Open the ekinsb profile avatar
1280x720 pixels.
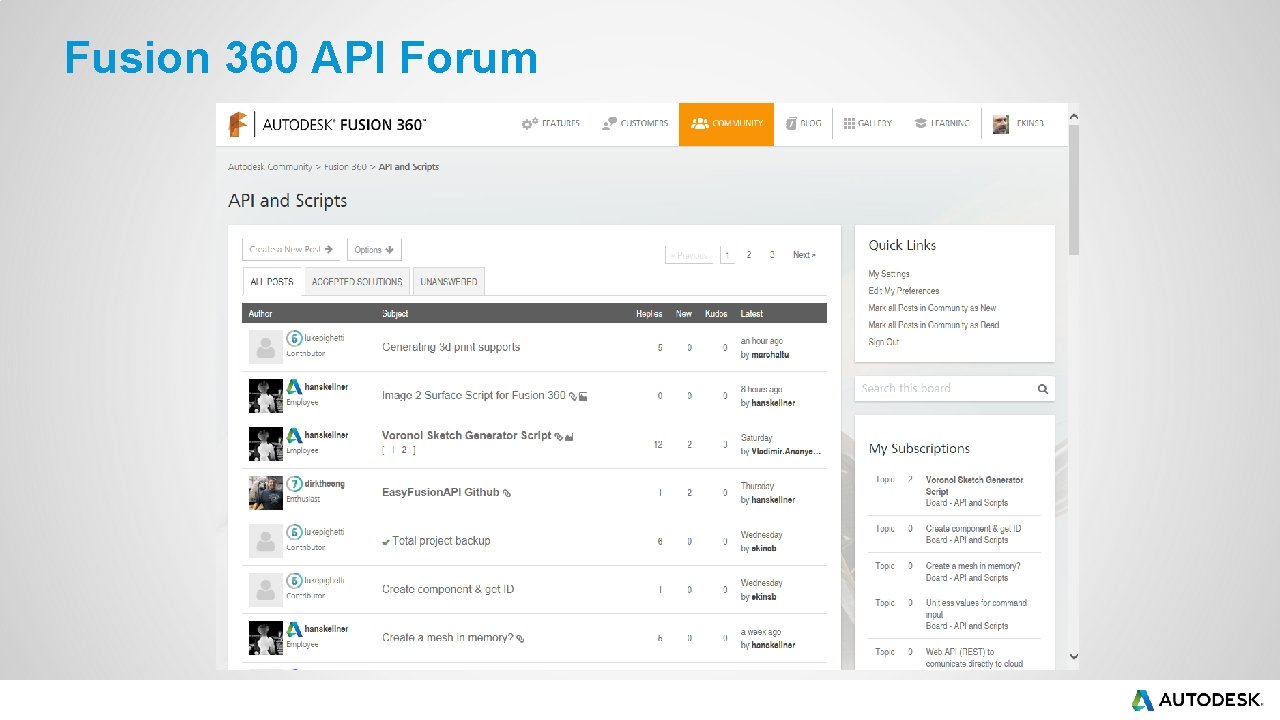point(1001,124)
